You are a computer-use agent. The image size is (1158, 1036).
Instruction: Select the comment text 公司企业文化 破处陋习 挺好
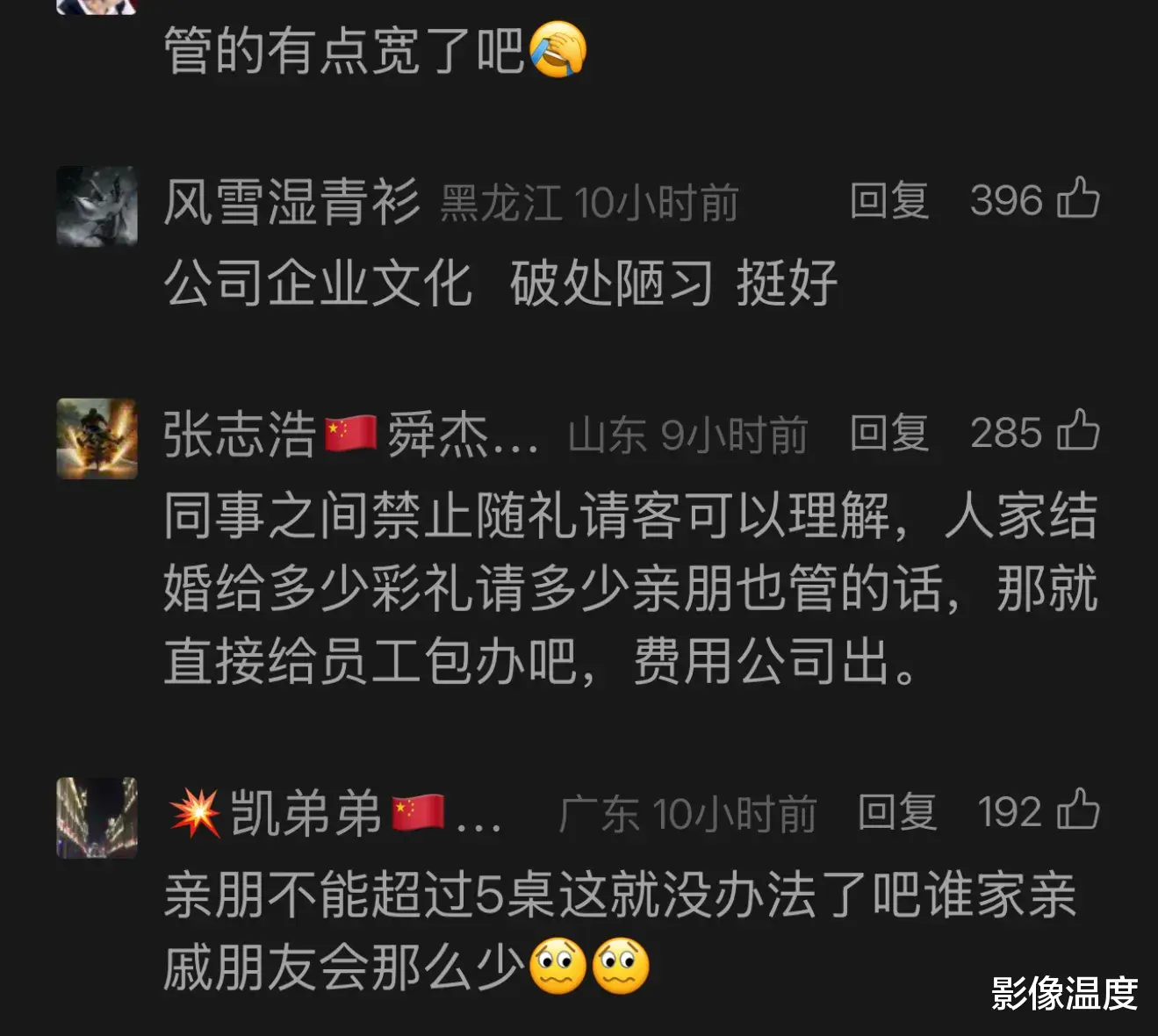(500, 284)
